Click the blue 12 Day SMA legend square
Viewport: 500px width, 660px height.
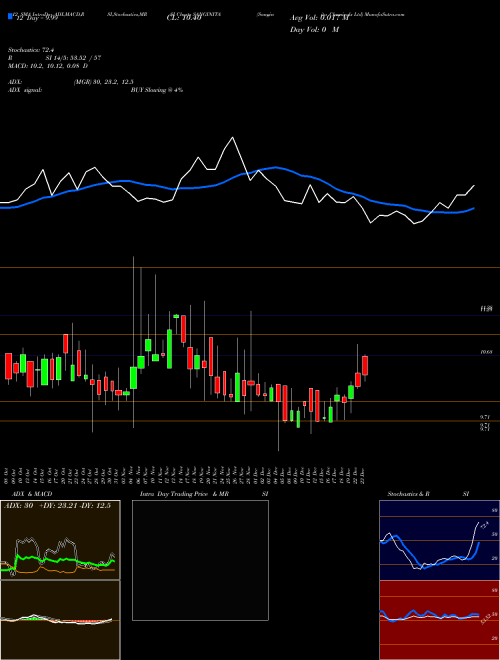[x=11, y=17]
